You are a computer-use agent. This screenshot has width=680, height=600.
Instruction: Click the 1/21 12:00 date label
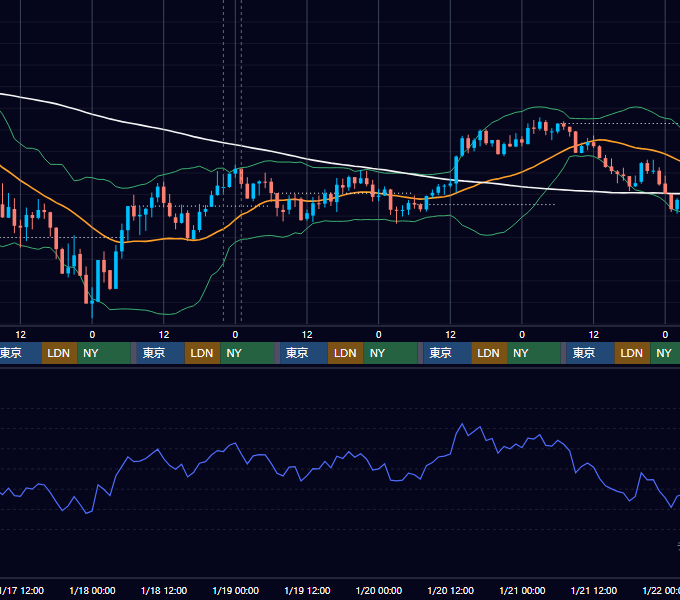coord(594,590)
